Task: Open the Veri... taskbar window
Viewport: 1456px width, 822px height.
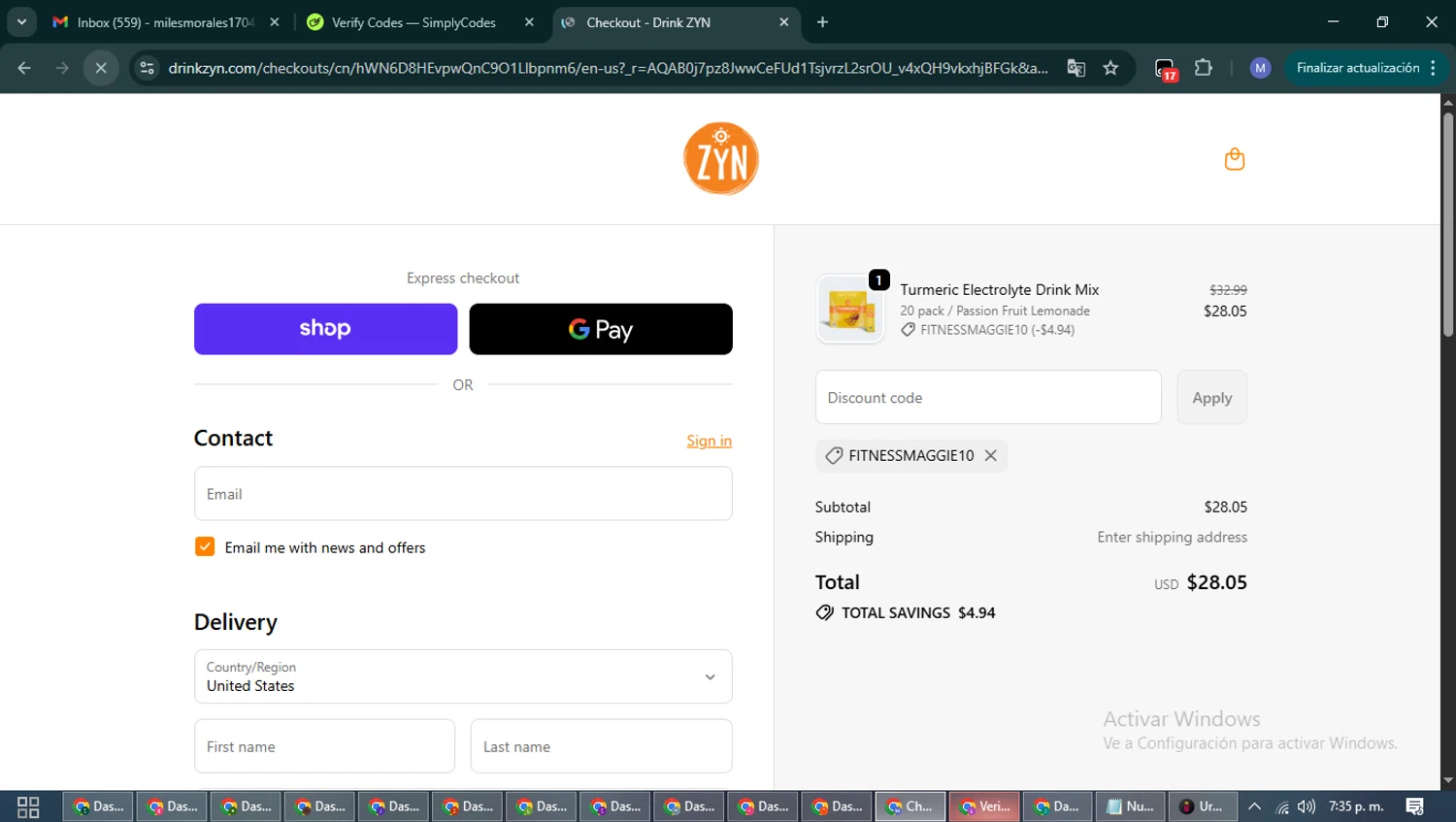Action: coord(984,806)
